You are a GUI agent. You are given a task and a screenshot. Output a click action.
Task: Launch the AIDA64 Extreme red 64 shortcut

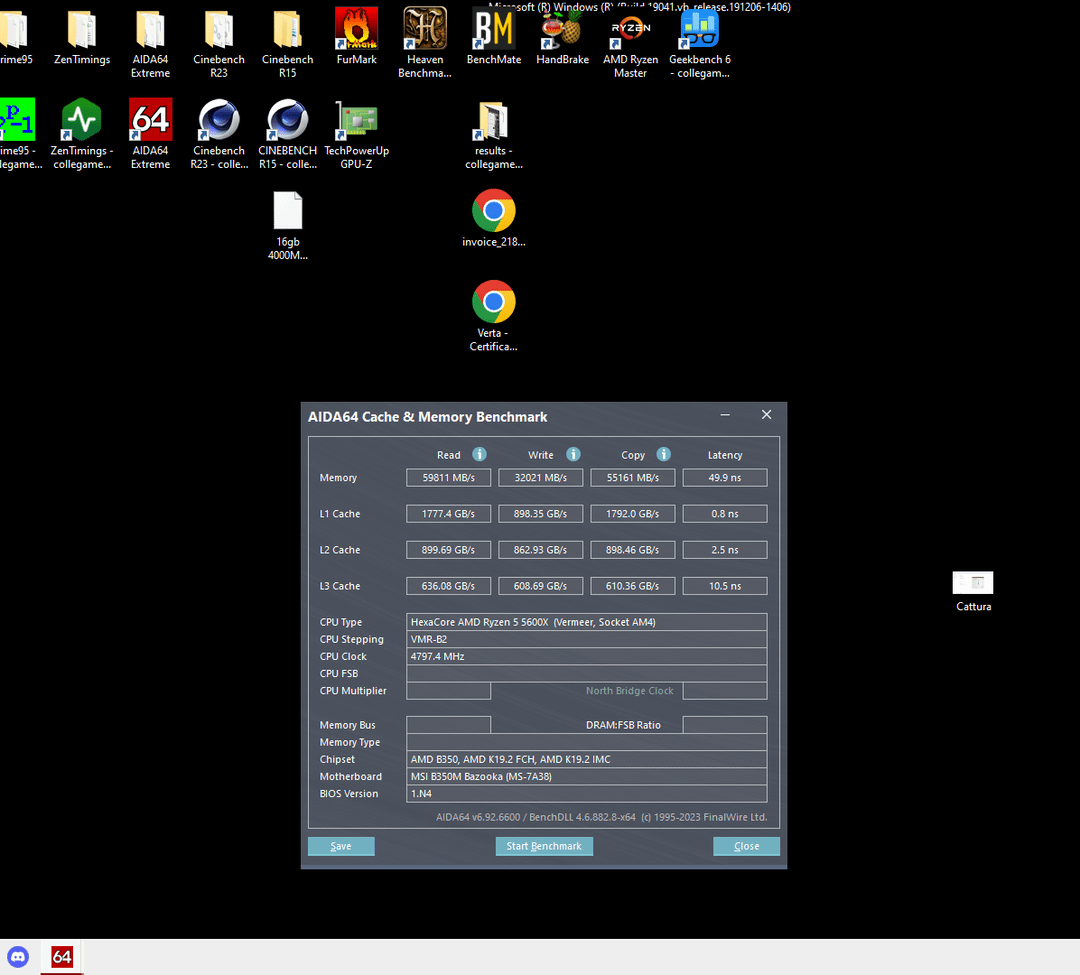pyautogui.click(x=150, y=134)
